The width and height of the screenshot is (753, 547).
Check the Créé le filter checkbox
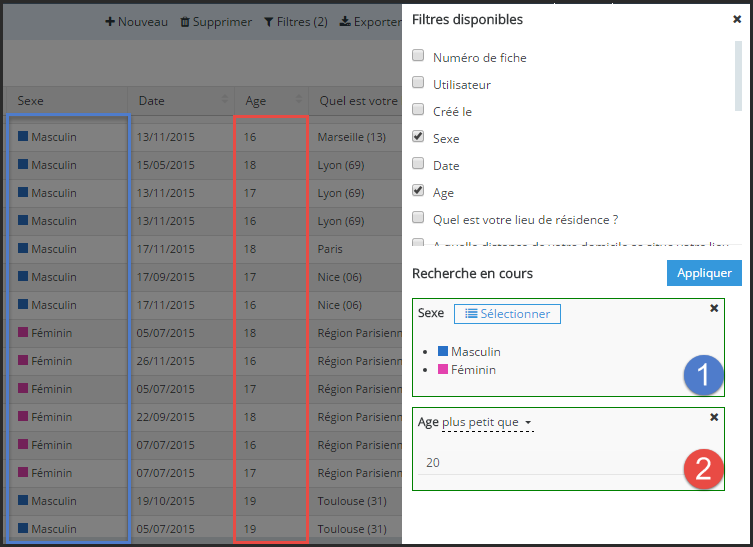tap(418, 109)
